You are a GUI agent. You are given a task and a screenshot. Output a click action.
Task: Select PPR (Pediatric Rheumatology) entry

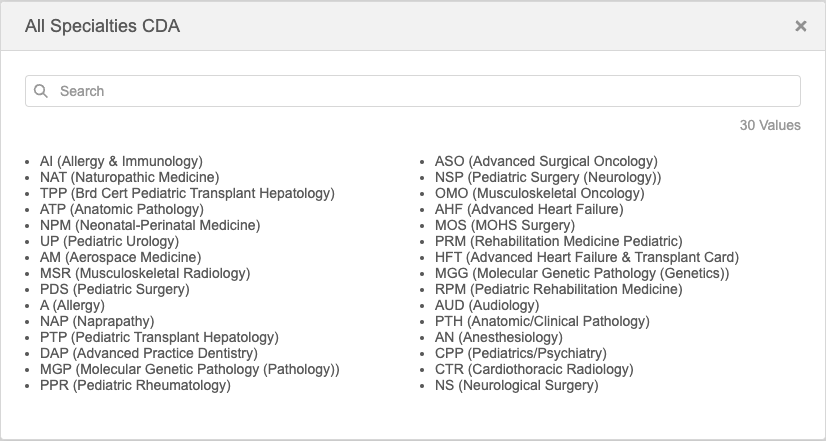tap(135, 385)
